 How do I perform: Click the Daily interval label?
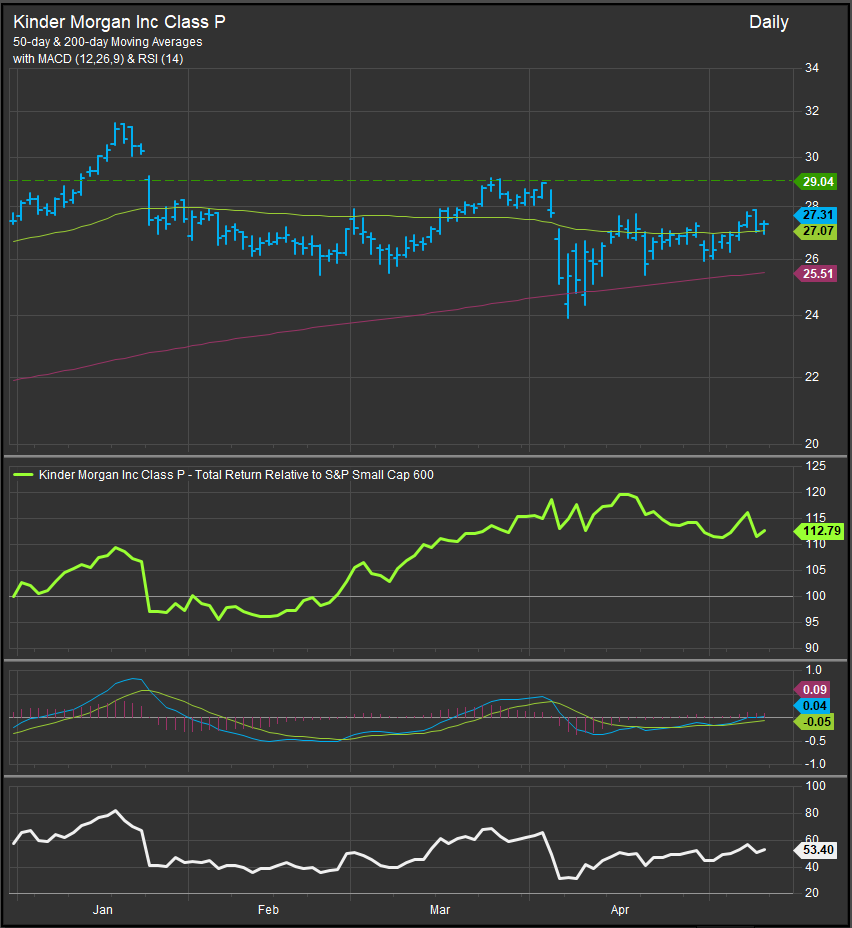(x=769, y=22)
